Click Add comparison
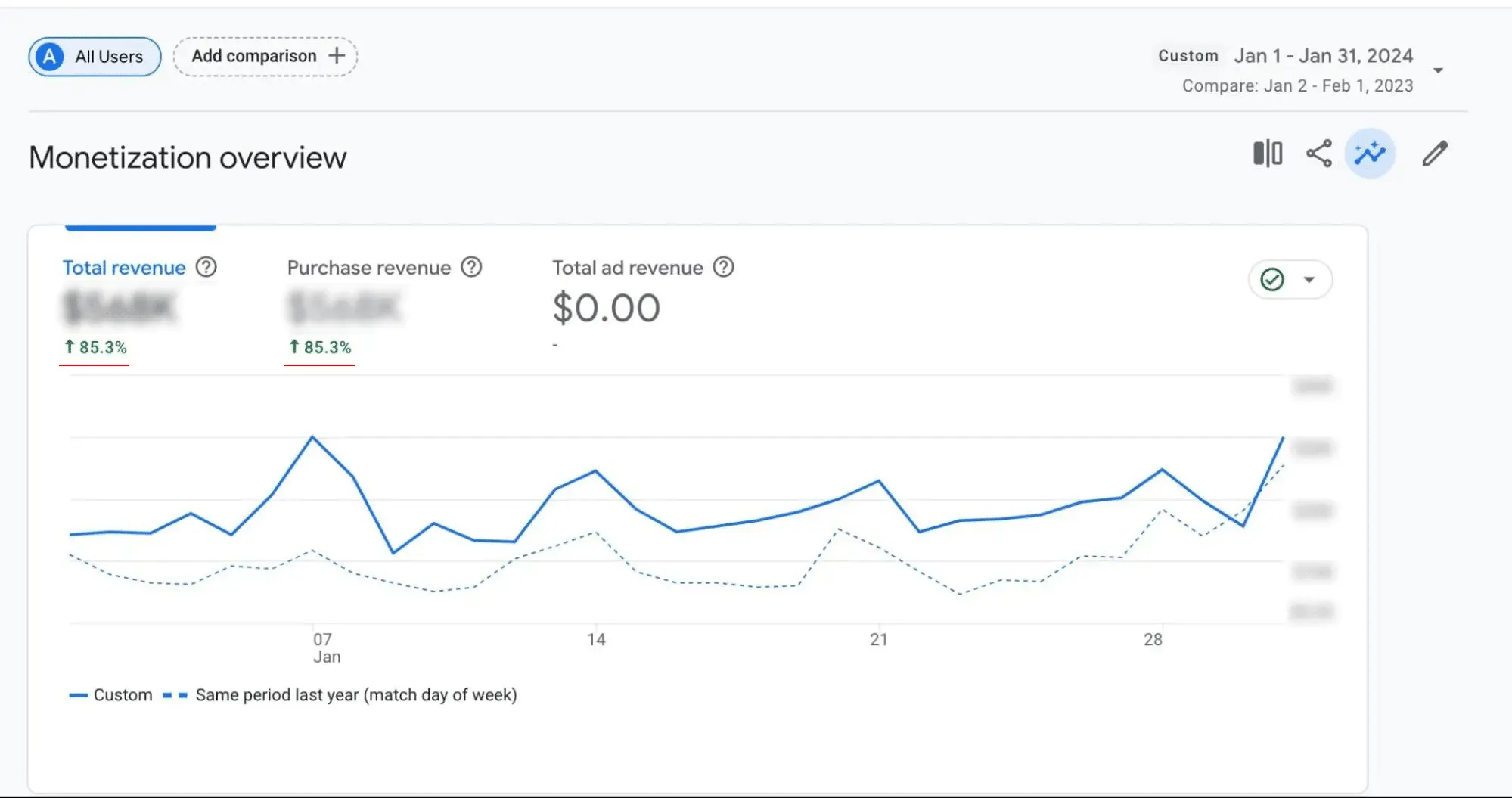 pos(265,55)
